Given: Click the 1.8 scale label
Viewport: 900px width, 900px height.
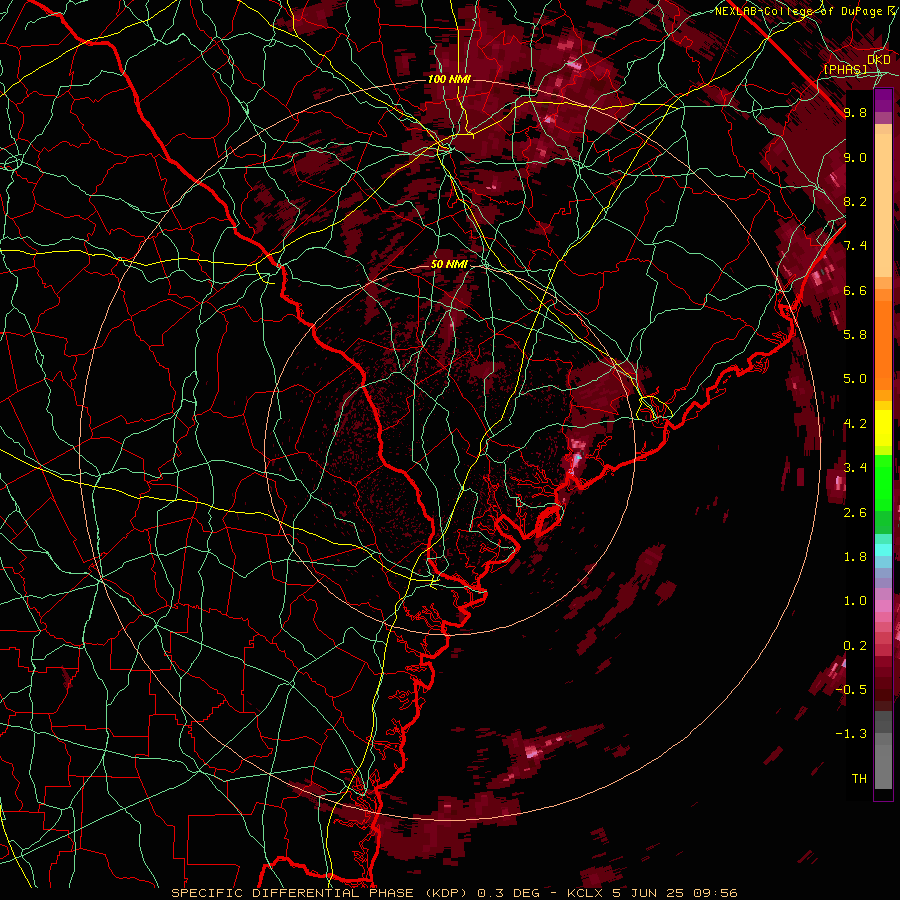Looking at the screenshot, I should tap(855, 557).
